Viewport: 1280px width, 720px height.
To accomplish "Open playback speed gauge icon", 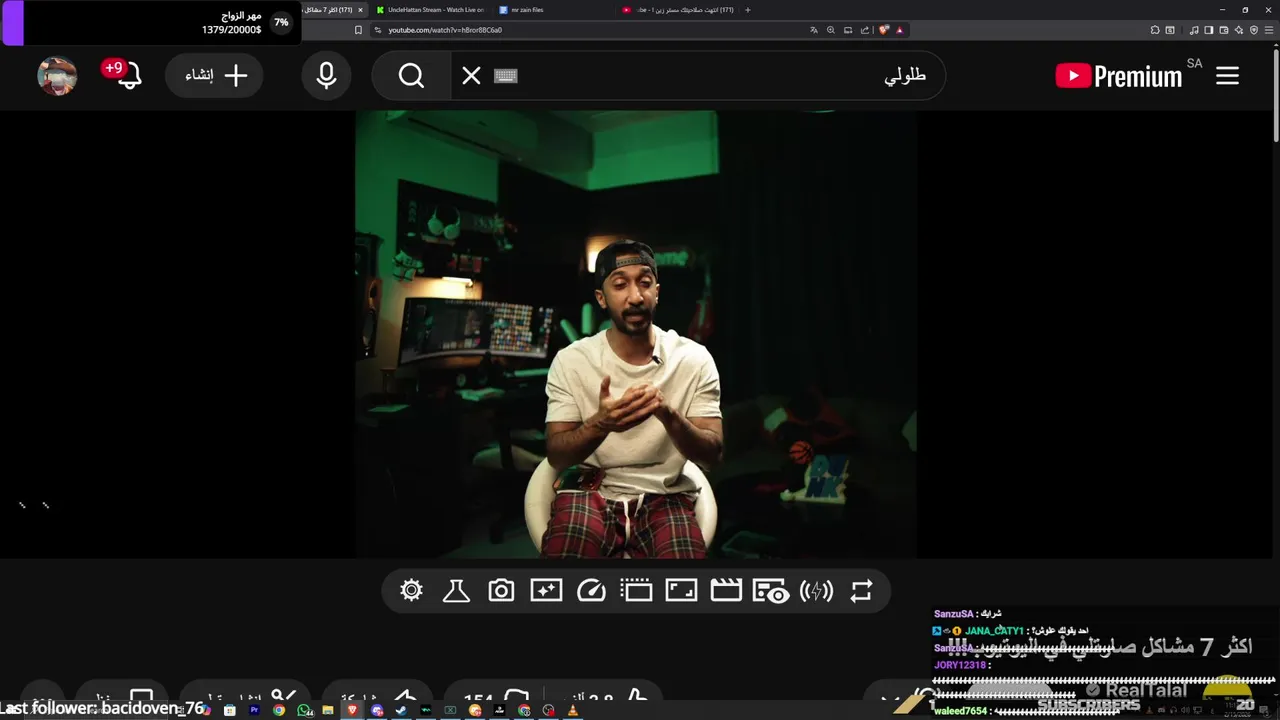I will [591, 591].
